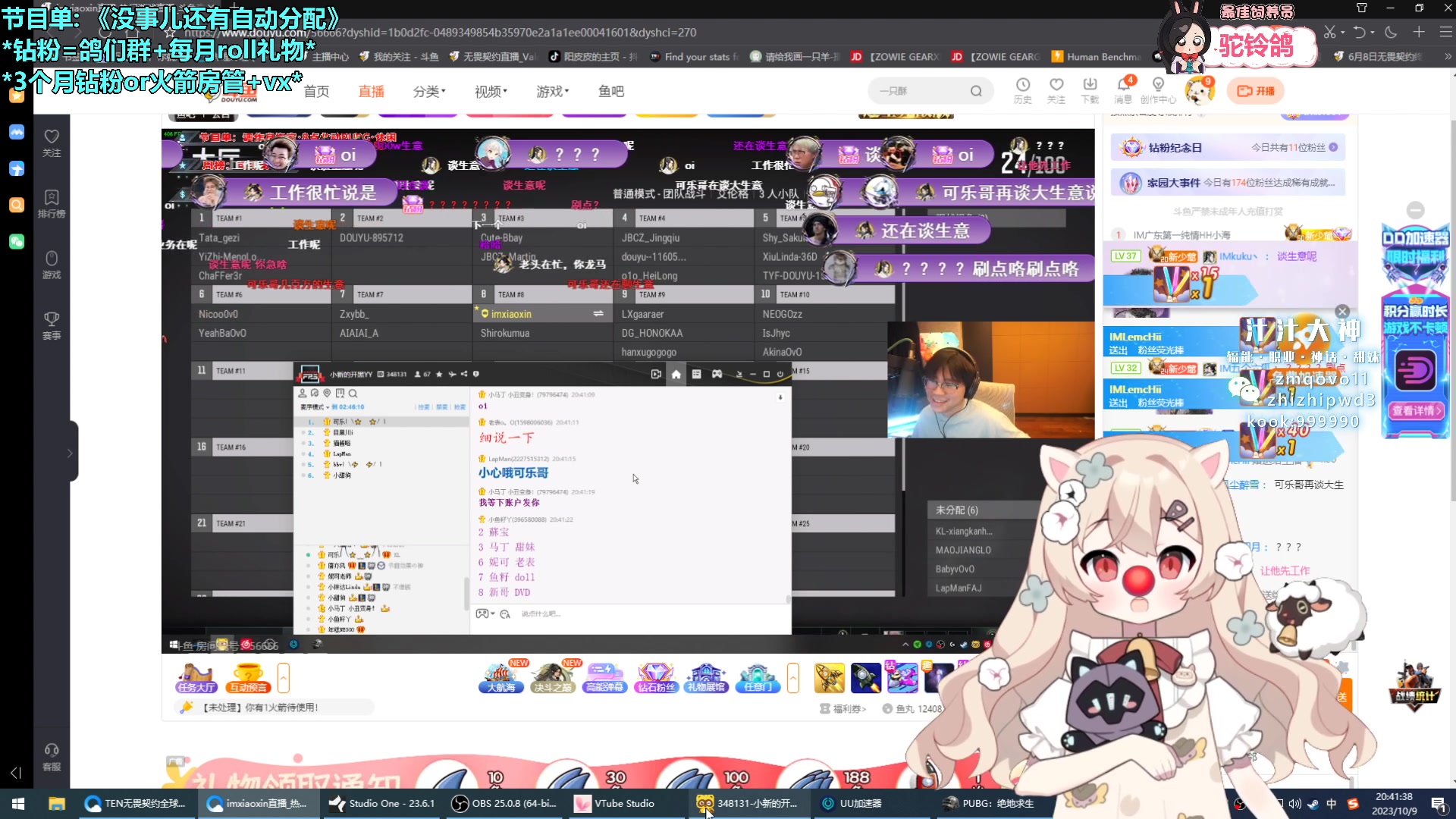Switch to OBS 25.0.8 taskbar window

coord(504,803)
